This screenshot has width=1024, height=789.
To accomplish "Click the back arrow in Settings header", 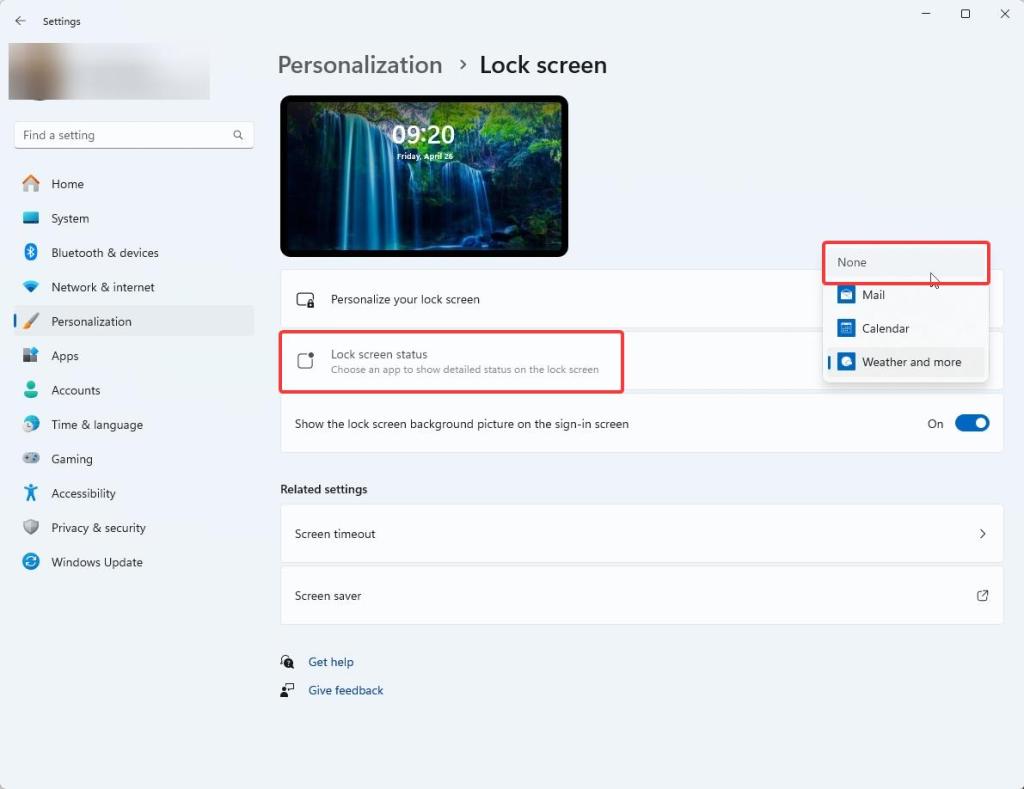I will [20, 21].
